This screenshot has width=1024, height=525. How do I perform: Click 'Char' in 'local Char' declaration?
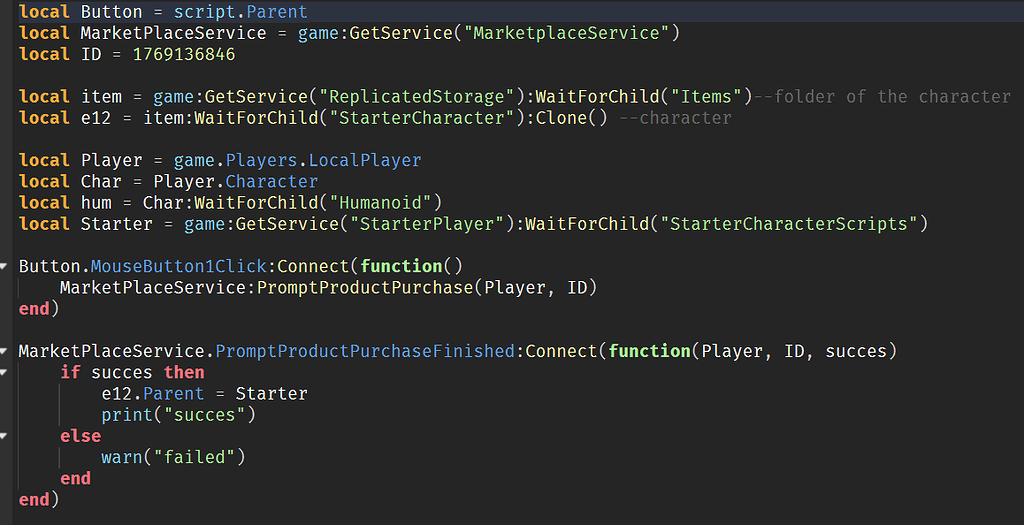101,181
